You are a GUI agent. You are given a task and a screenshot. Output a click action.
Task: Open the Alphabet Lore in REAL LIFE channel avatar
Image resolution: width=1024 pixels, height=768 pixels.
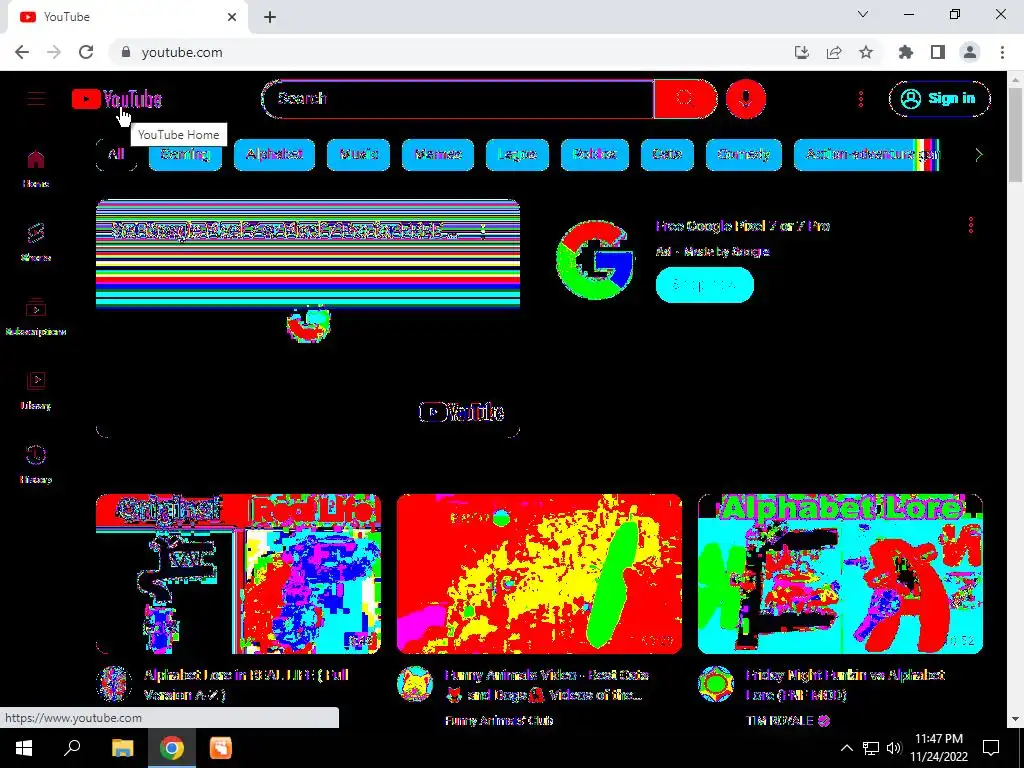point(114,684)
